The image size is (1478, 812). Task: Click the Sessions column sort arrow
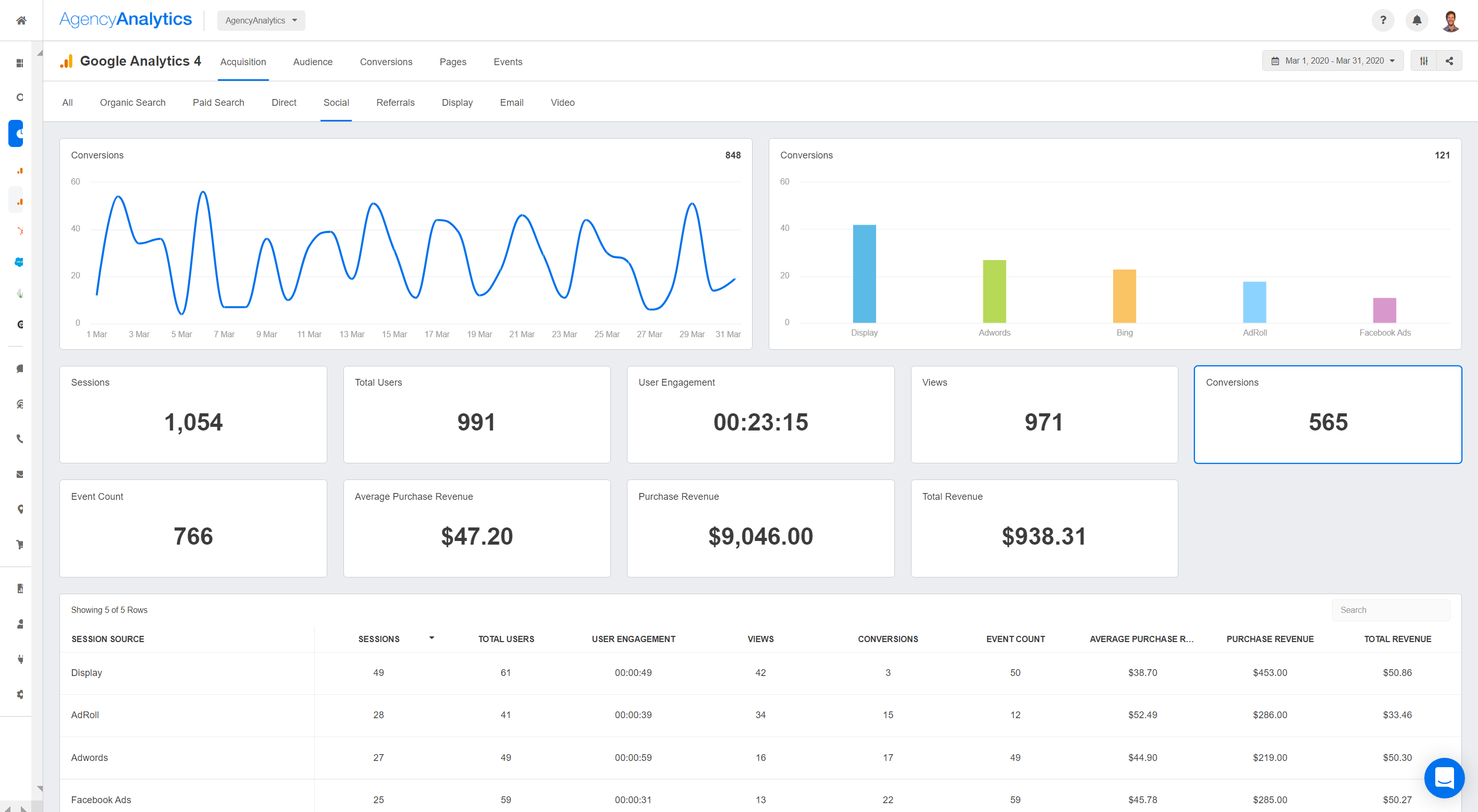[429, 637]
